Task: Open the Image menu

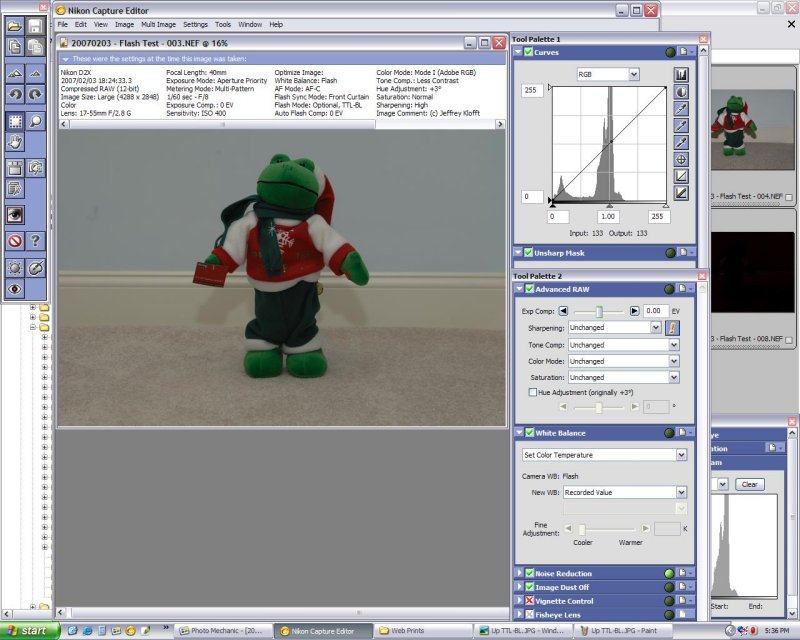Action: pyautogui.click(x=124, y=24)
